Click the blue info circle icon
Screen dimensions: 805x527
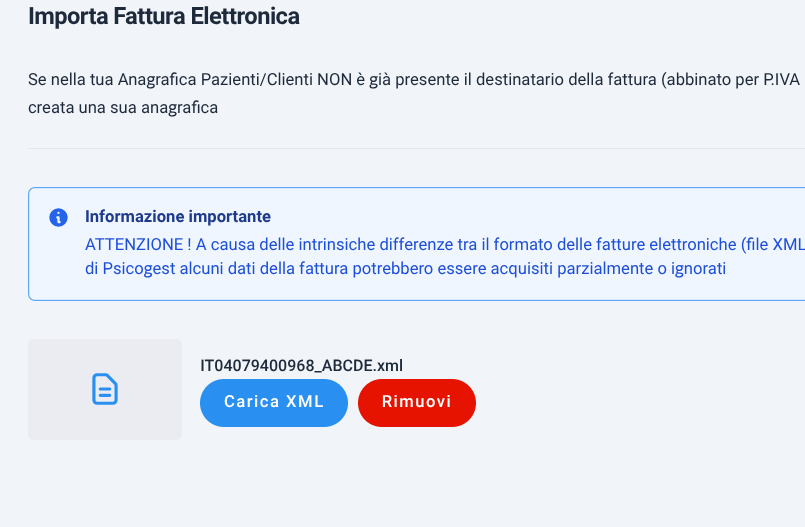59,217
